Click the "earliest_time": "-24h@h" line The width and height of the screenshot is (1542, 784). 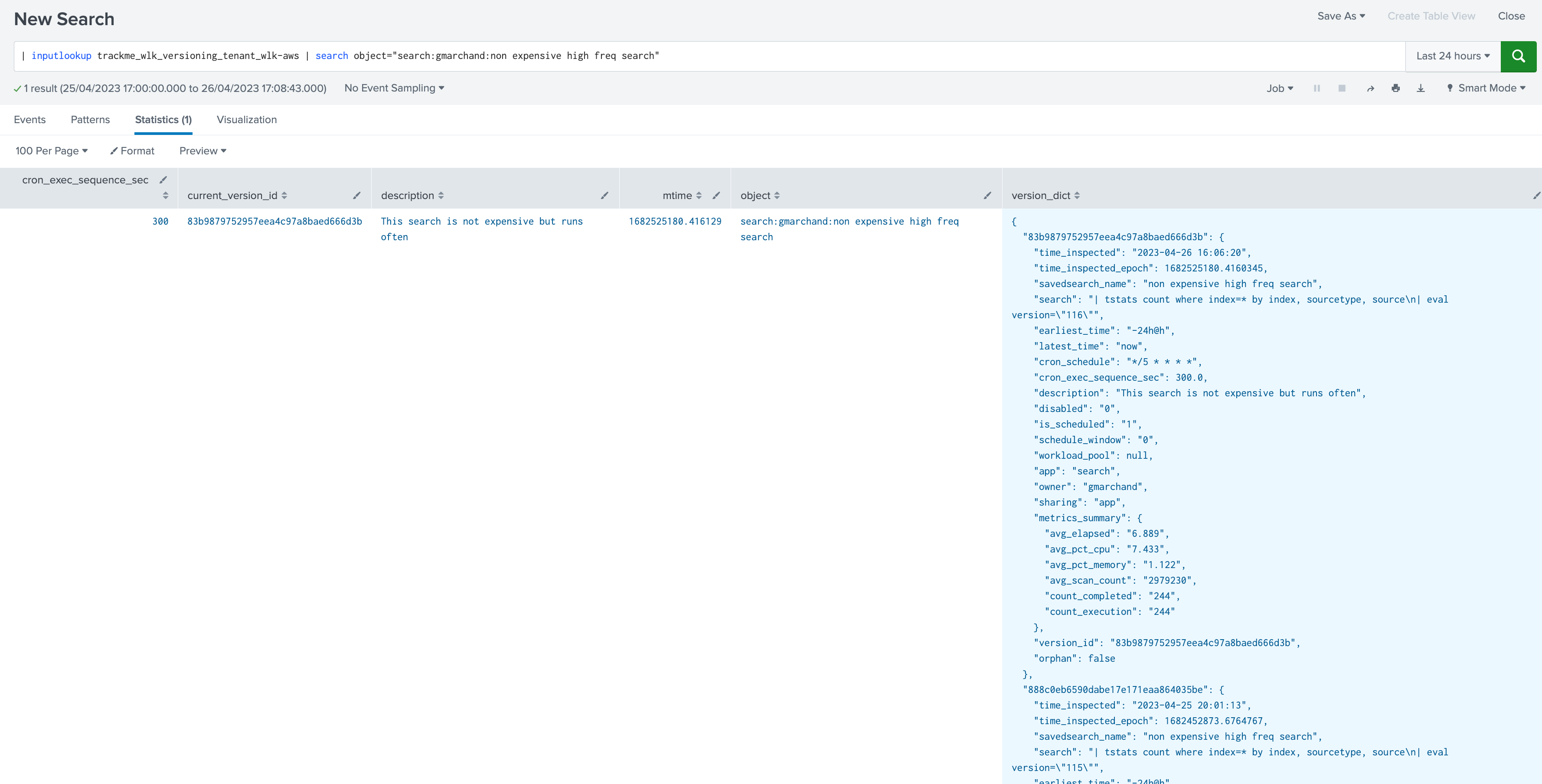tap(1104, 330)
